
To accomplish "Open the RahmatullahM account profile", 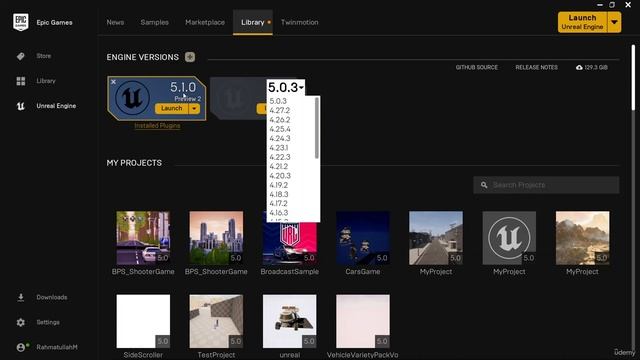I will pos(57,347).
